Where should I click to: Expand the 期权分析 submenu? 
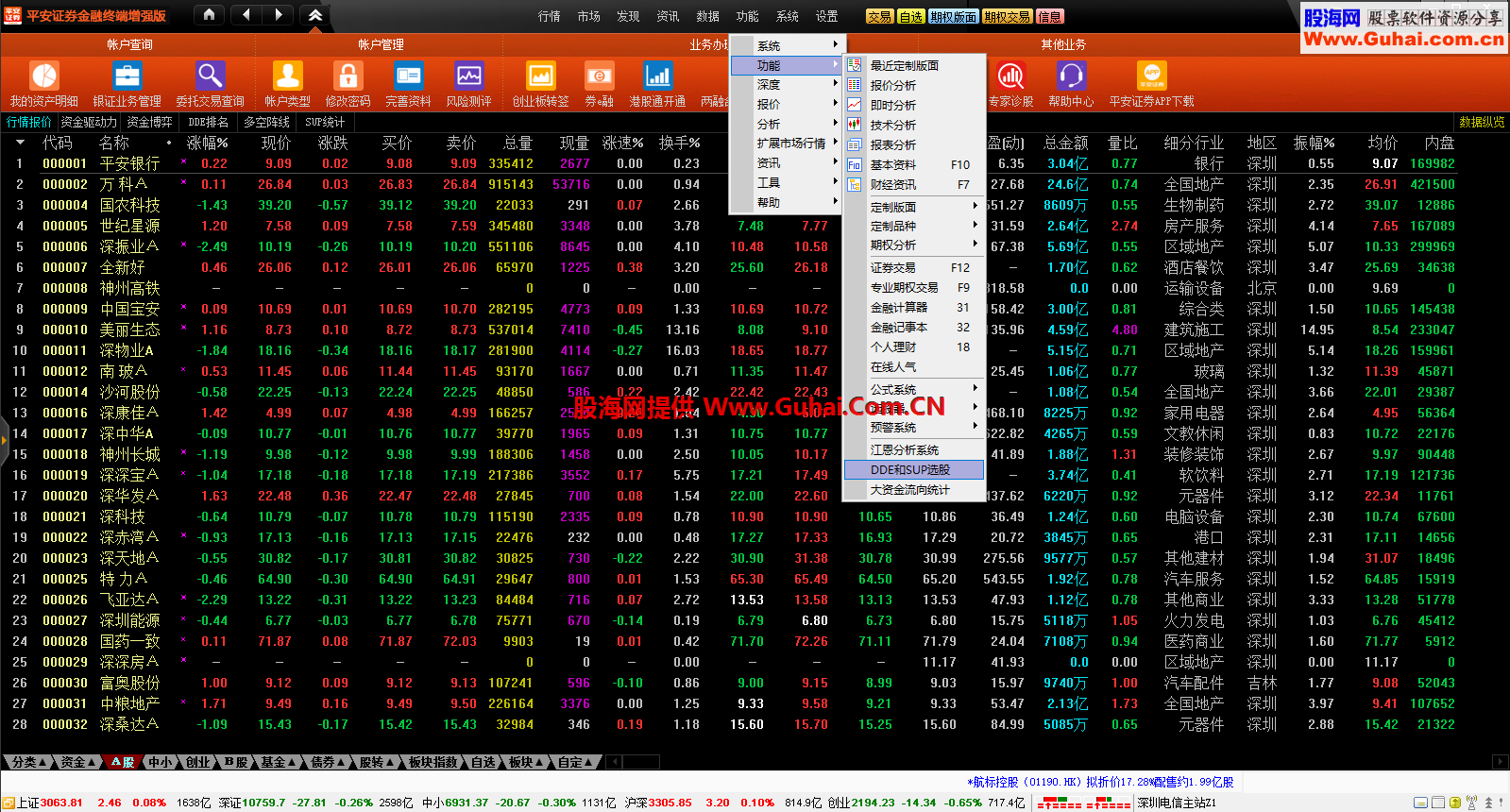point(914,245)
